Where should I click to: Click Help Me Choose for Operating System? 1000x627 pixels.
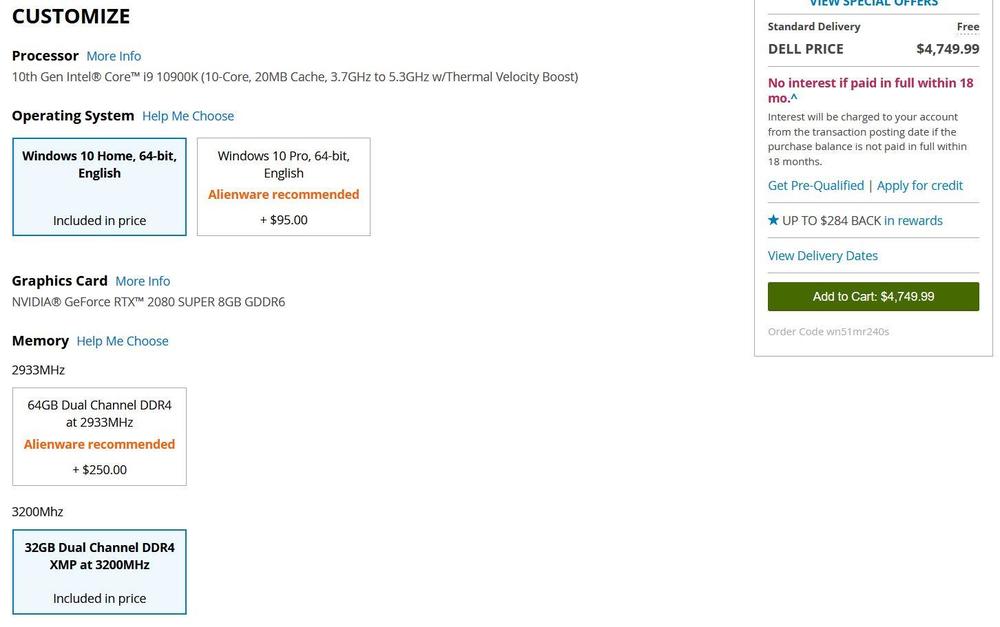pos(188,116)
